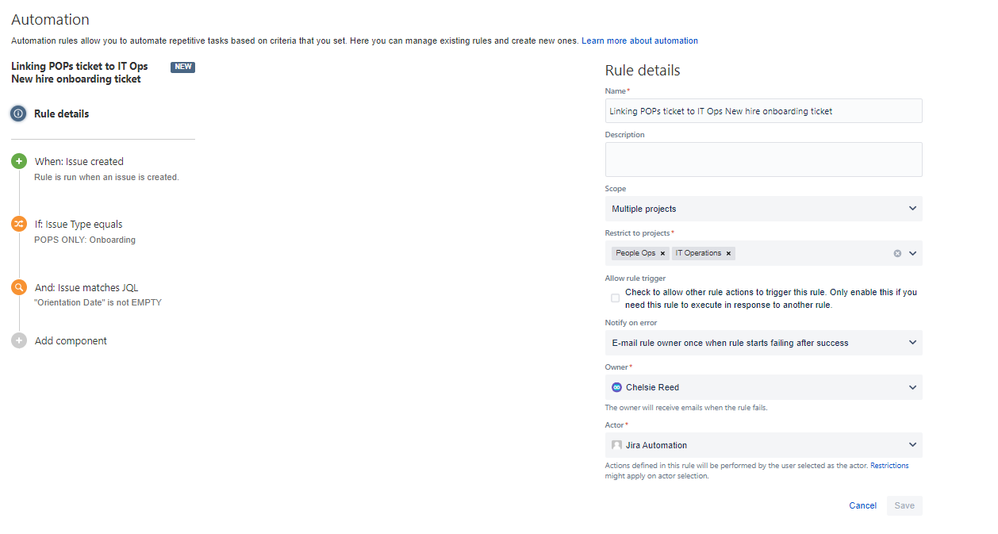Click Add component label
Image resolution: width=998 pixels, height=534 pixels.
coord(71,341)
